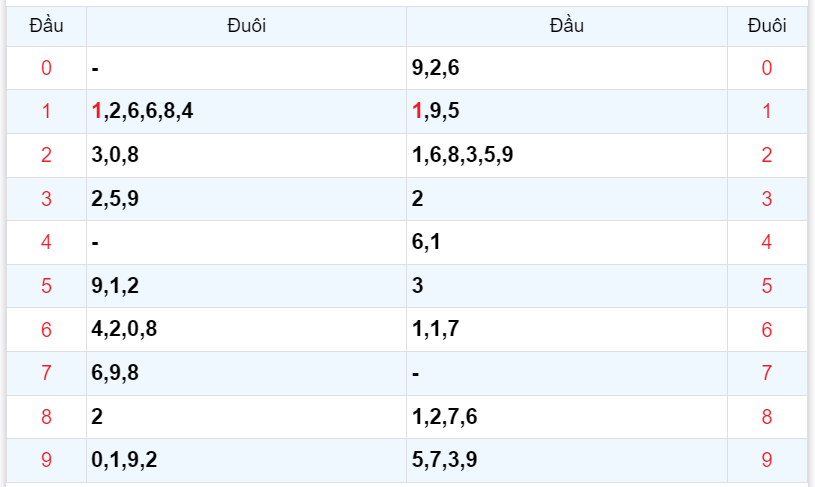Screen dimensions: 815x487
Task: Select the cell showing 0,1,9,2
Action: (124, 460)
